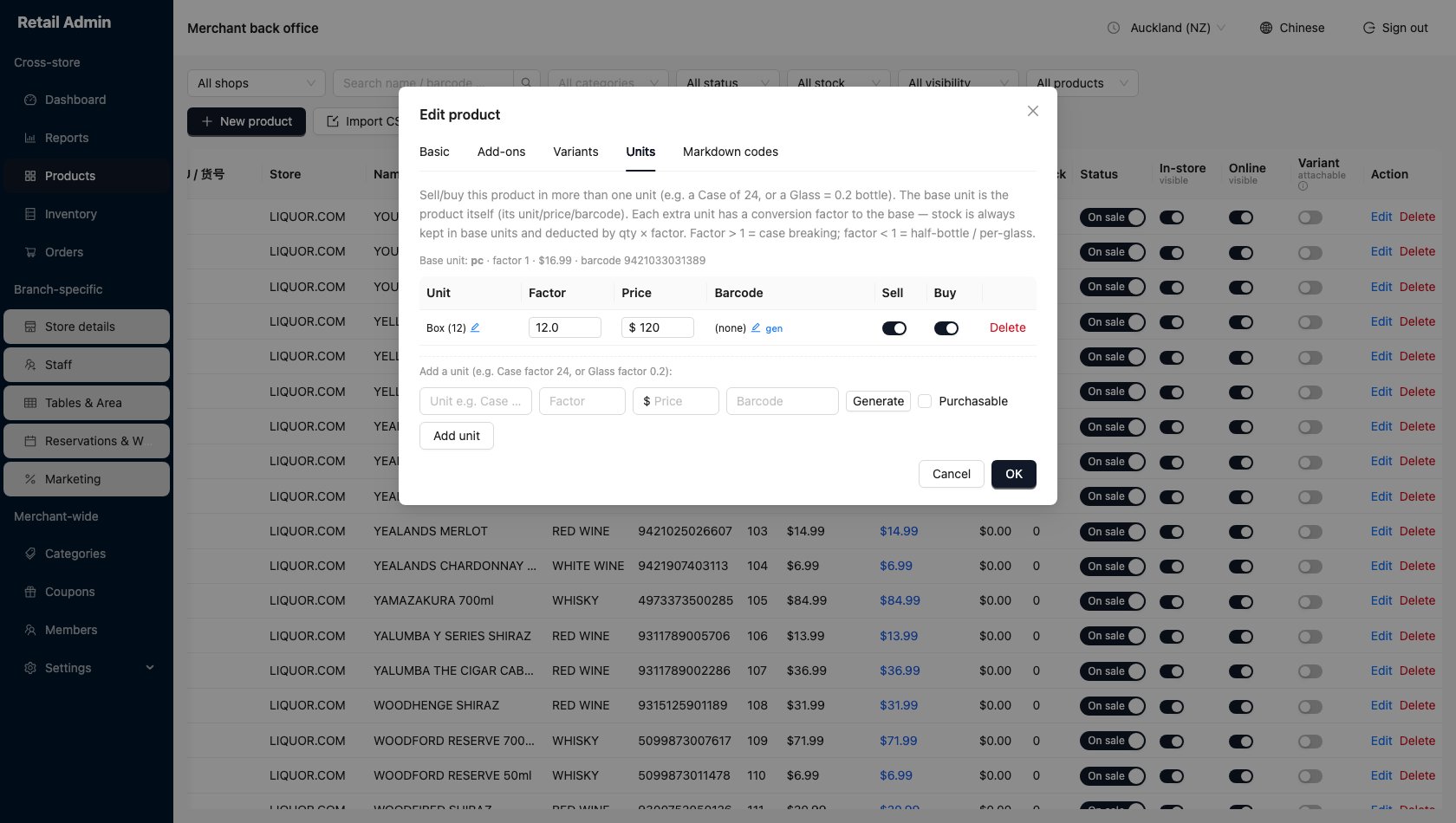Toggle the Buy switch for Box unit
Viewport: 1456px width, 823px height.
(946, 328)
